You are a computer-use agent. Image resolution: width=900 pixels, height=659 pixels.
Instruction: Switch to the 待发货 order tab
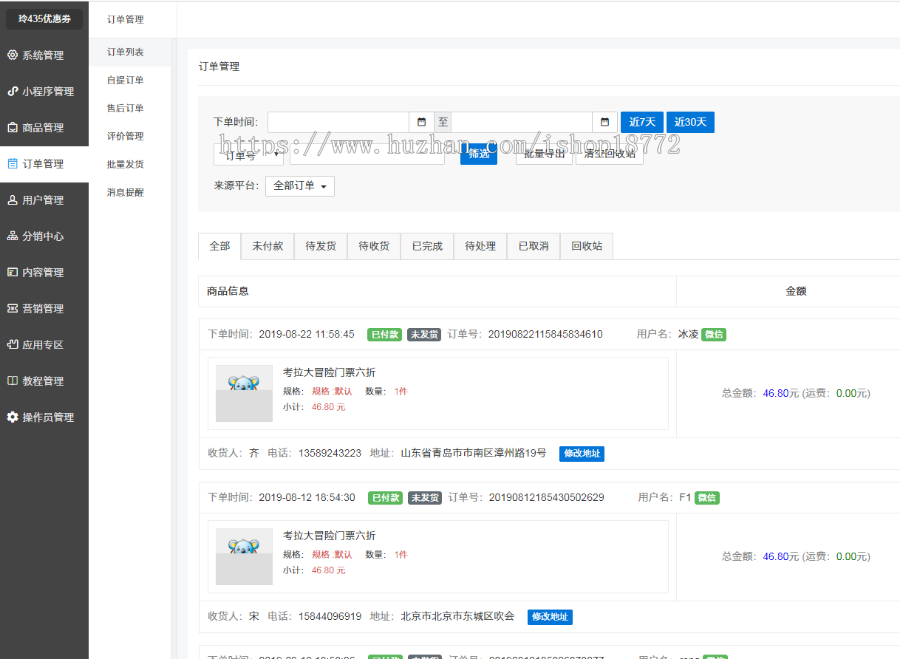[x=320, y=246]
